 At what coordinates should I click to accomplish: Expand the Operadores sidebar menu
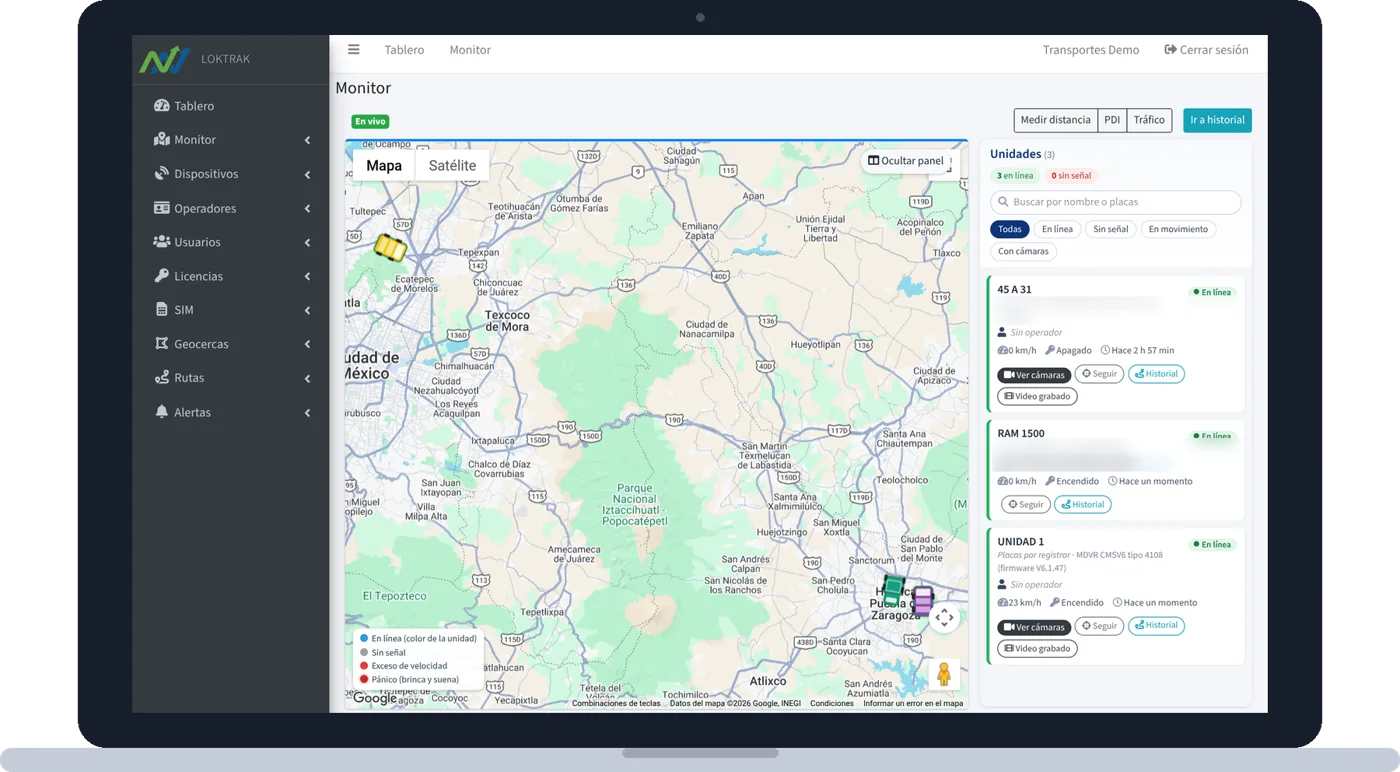click(x=231, y=208)
